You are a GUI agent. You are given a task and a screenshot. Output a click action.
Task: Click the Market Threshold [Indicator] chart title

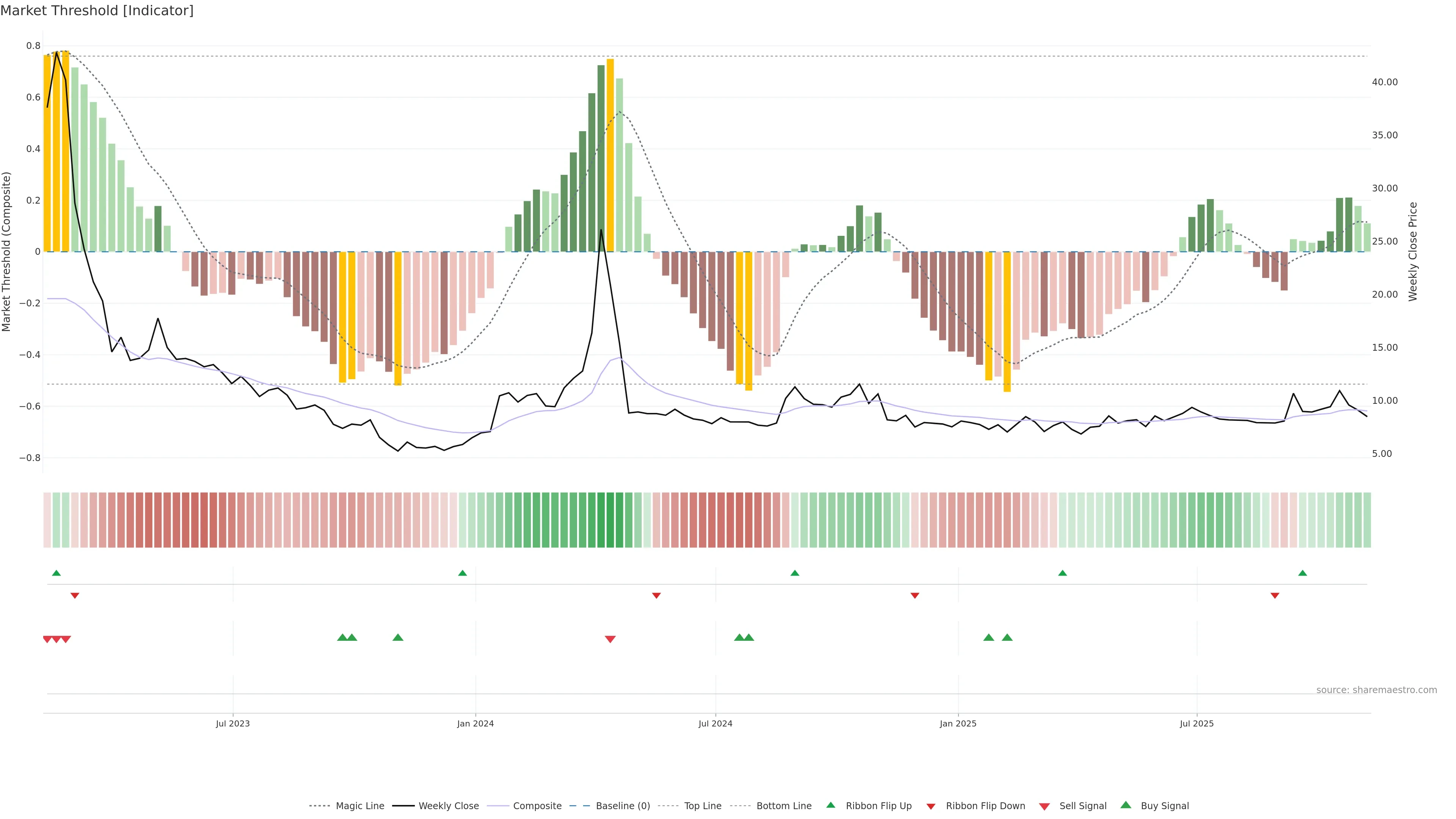click(97, 11)
